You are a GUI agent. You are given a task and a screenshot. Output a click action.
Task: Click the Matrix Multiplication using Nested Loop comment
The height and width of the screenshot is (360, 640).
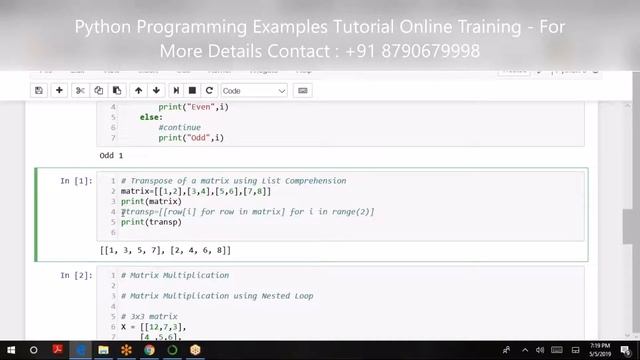pos(217,296)
